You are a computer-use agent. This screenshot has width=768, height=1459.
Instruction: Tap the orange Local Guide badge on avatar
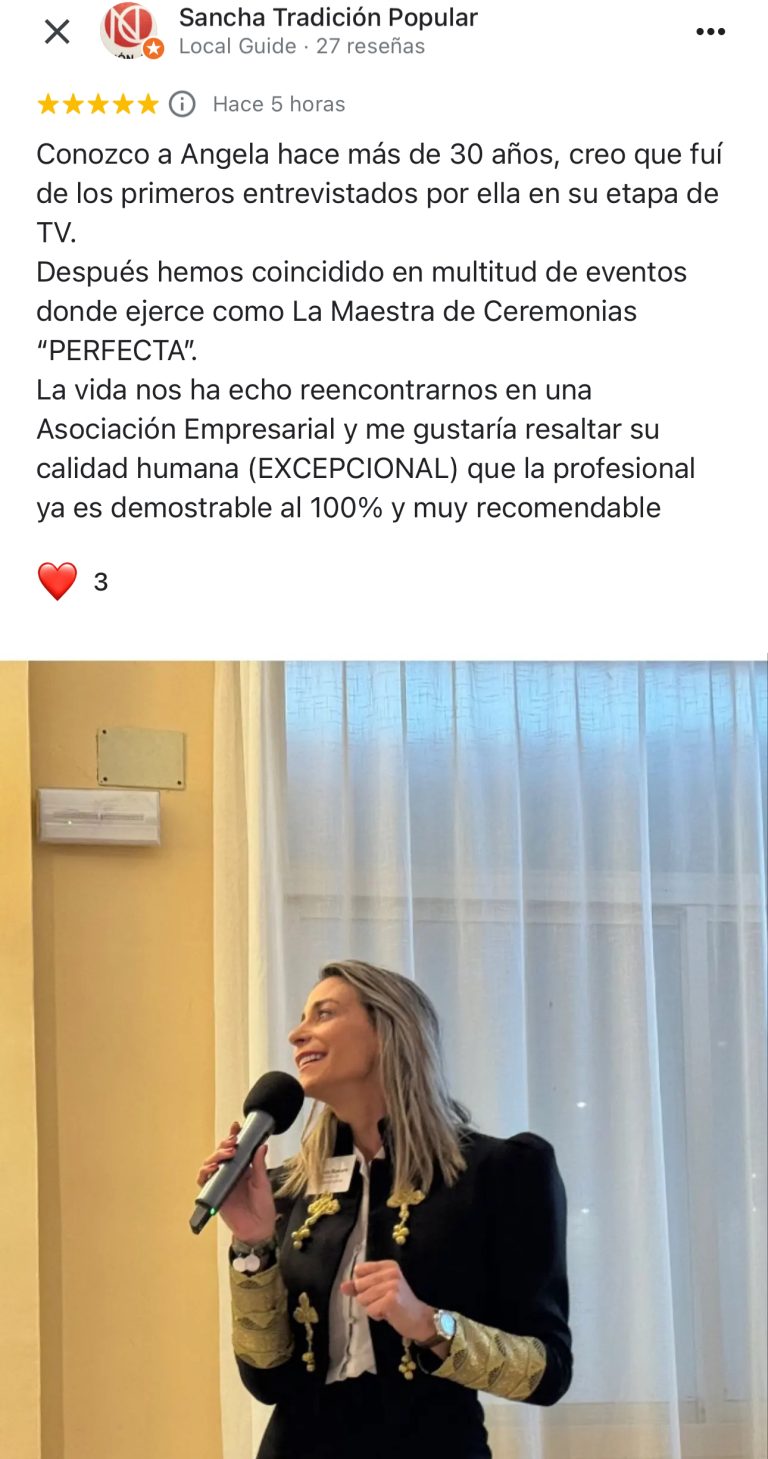[x=153, y=49]
